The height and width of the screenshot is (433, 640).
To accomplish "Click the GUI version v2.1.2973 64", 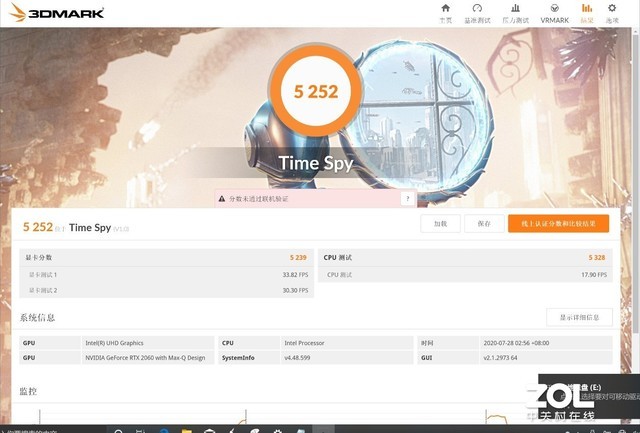I will (x=546, y=358).
